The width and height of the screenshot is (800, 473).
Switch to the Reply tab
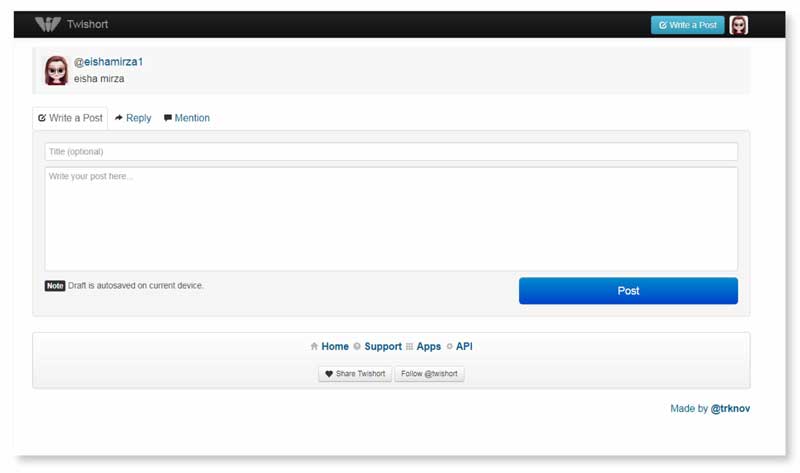point(133,118)
